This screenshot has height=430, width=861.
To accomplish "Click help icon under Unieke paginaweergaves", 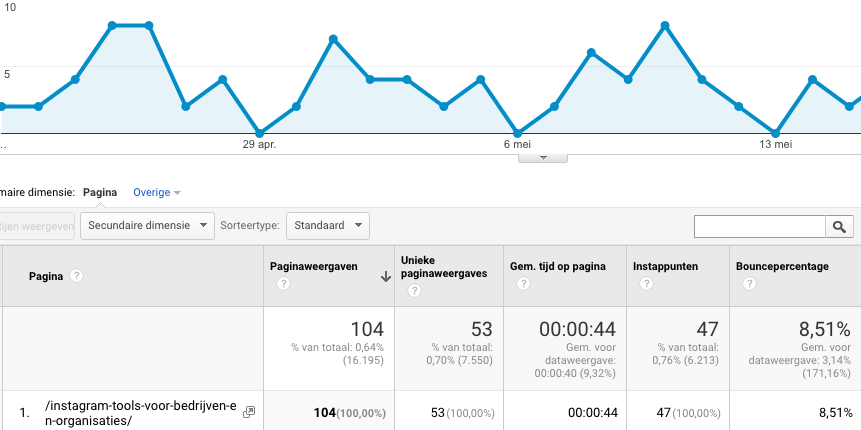I will pos(414,291).
